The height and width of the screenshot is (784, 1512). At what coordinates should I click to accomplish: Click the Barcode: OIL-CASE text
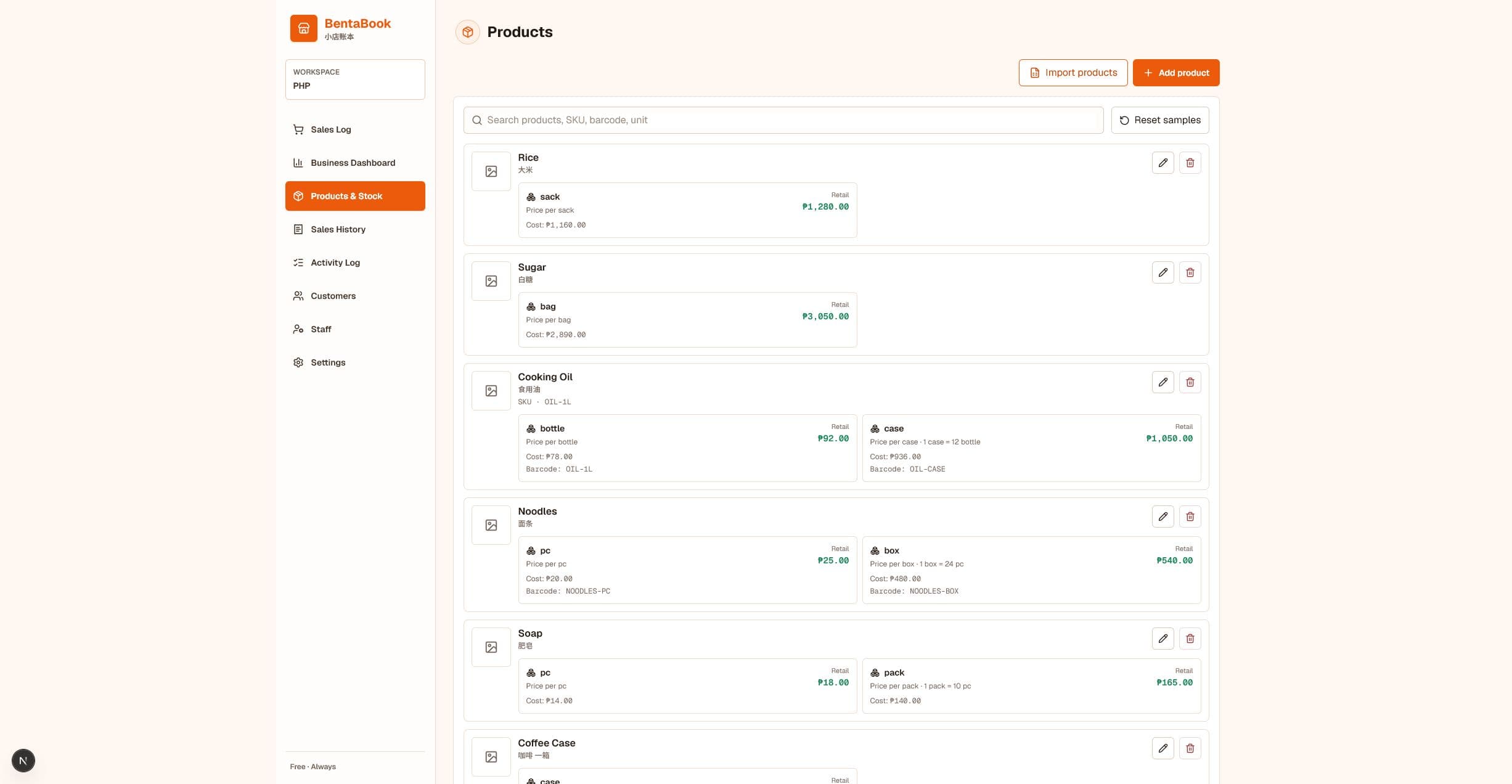pyautogui.click(x=907, y=469)
